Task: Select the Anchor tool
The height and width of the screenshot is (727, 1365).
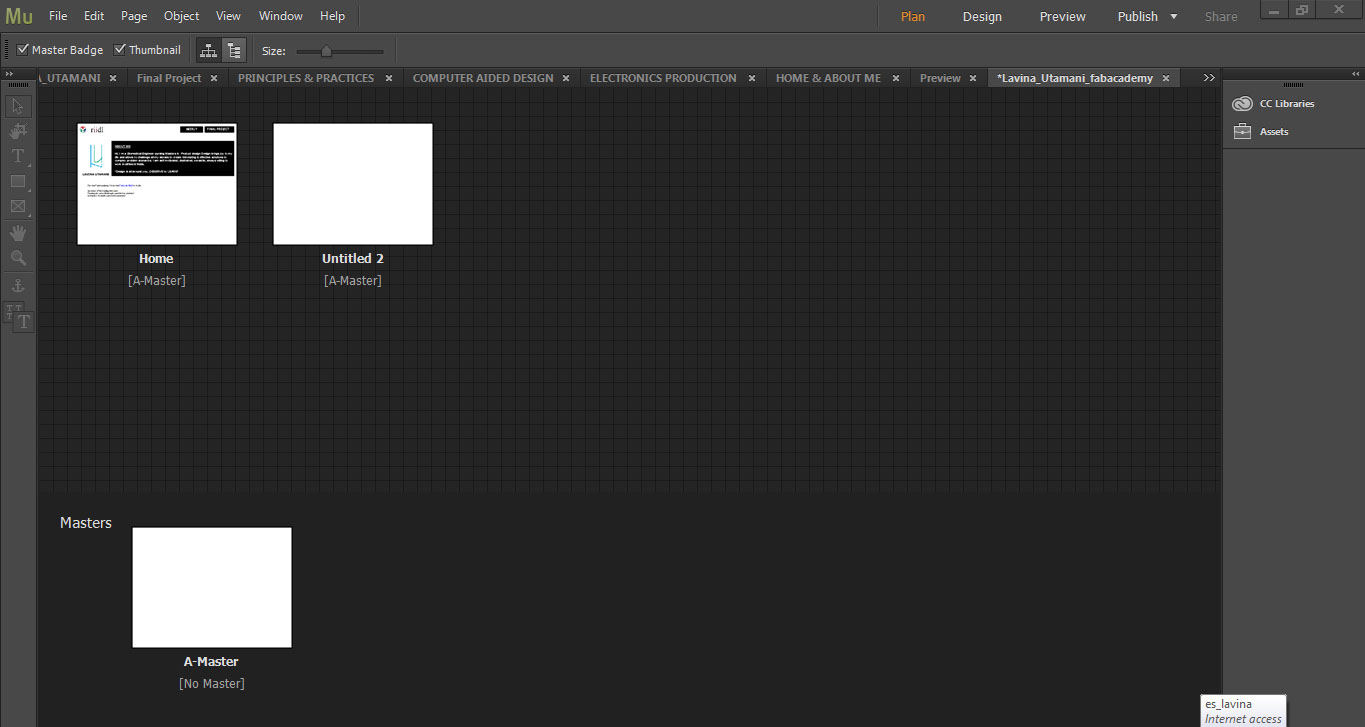Action: 17,287
